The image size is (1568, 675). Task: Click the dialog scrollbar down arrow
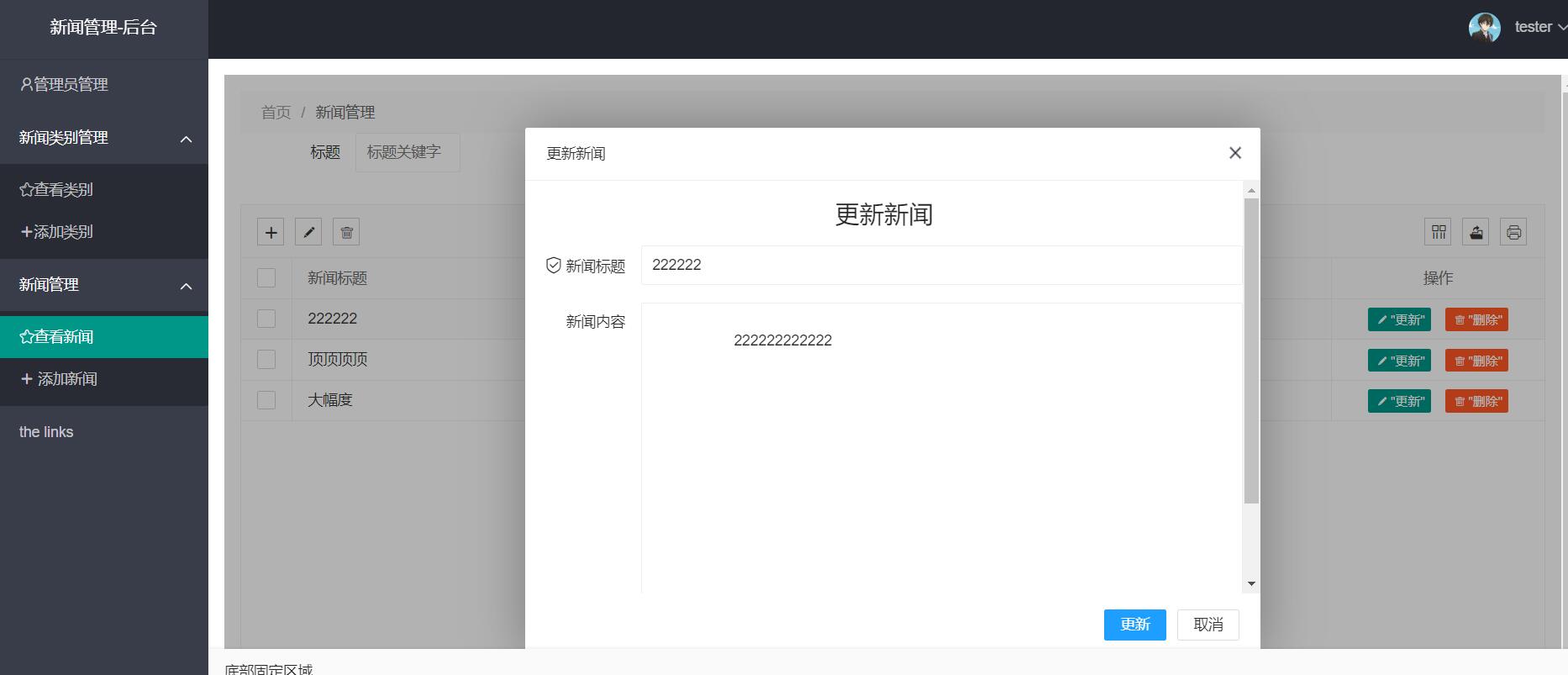point(1251,583)
